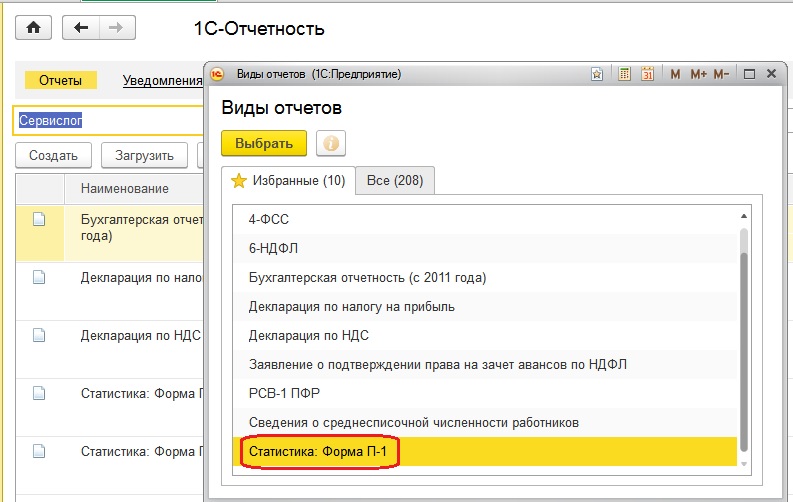Select Декларация по НДС row in background table
Viewport: 793px width, 502px height.
[109, 349]
